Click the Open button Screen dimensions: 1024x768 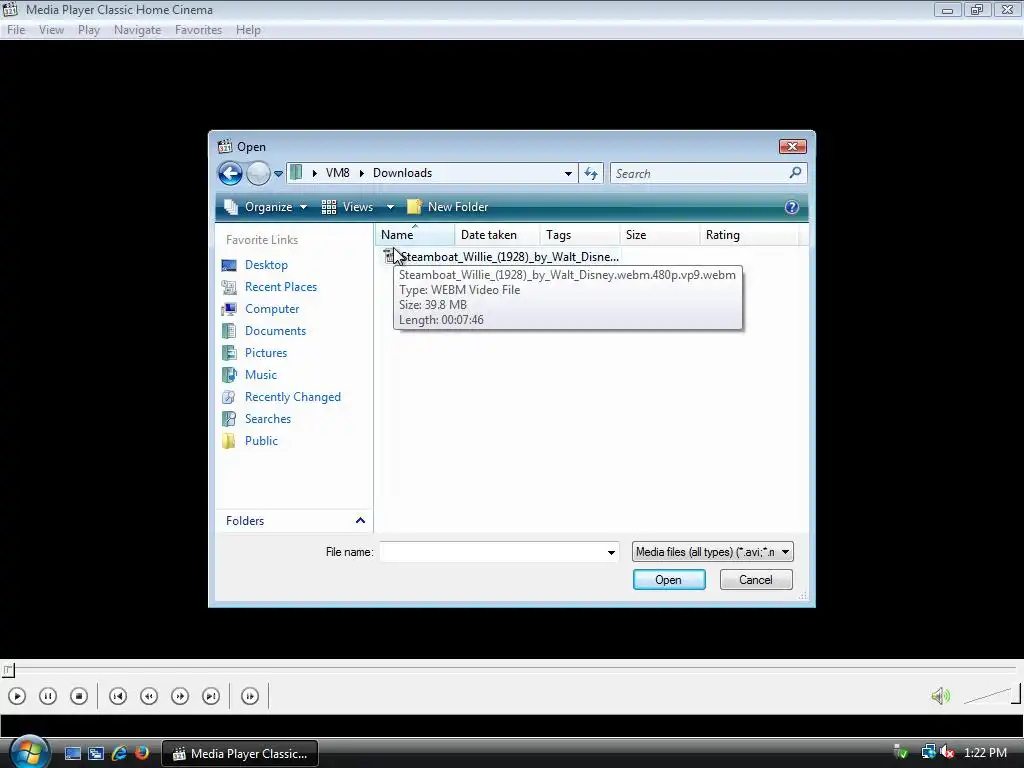pos(669,580)
